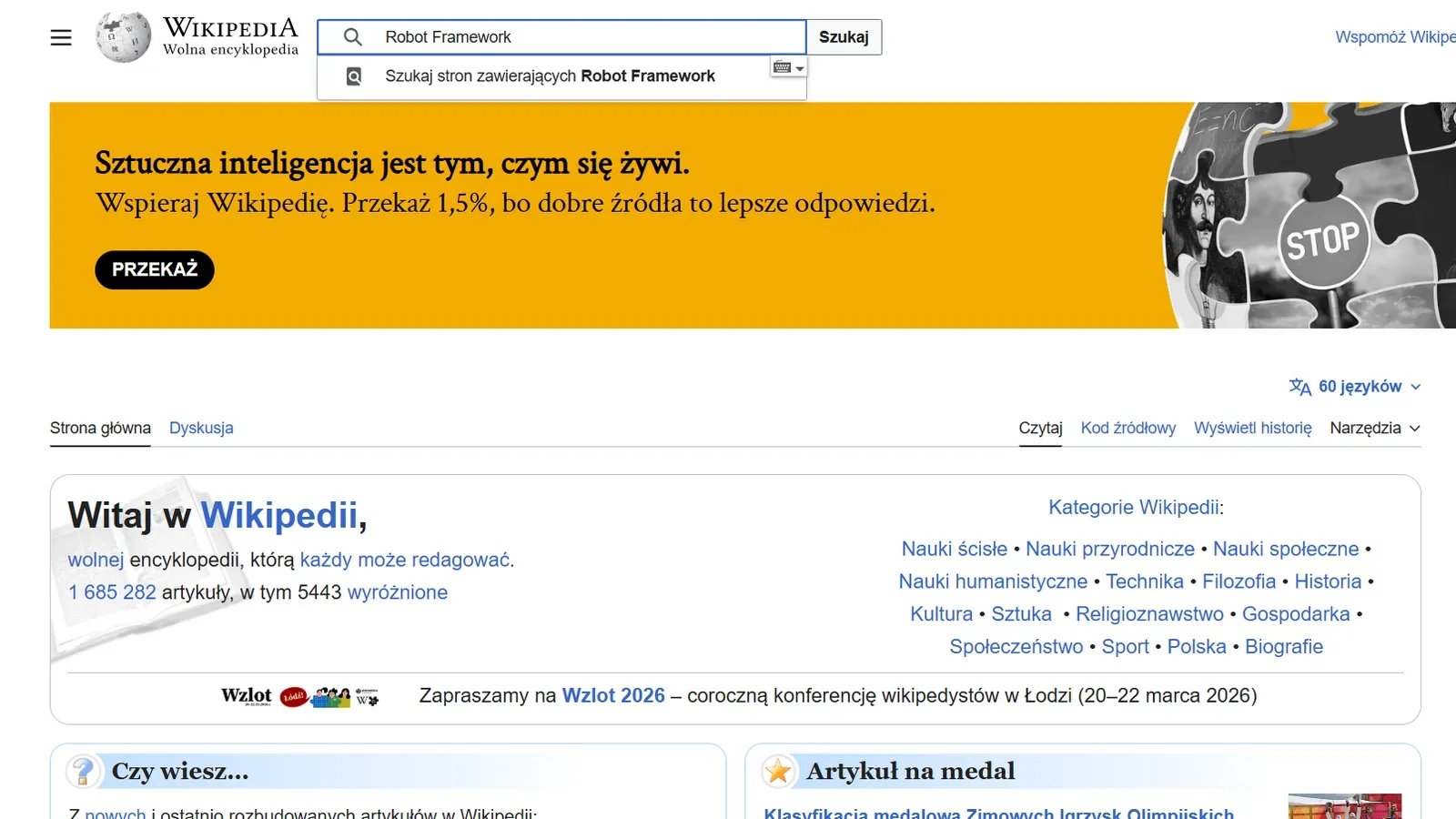Screen dimensions: 1456x819
Task: Open the wolnej link
Action: (x=96, y=560)
